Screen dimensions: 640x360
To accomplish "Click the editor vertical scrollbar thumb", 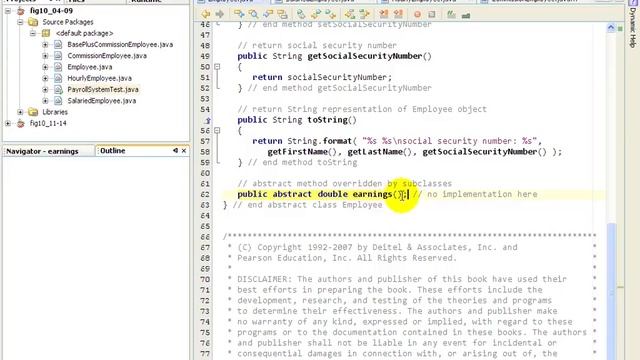I will pos(611,290).
